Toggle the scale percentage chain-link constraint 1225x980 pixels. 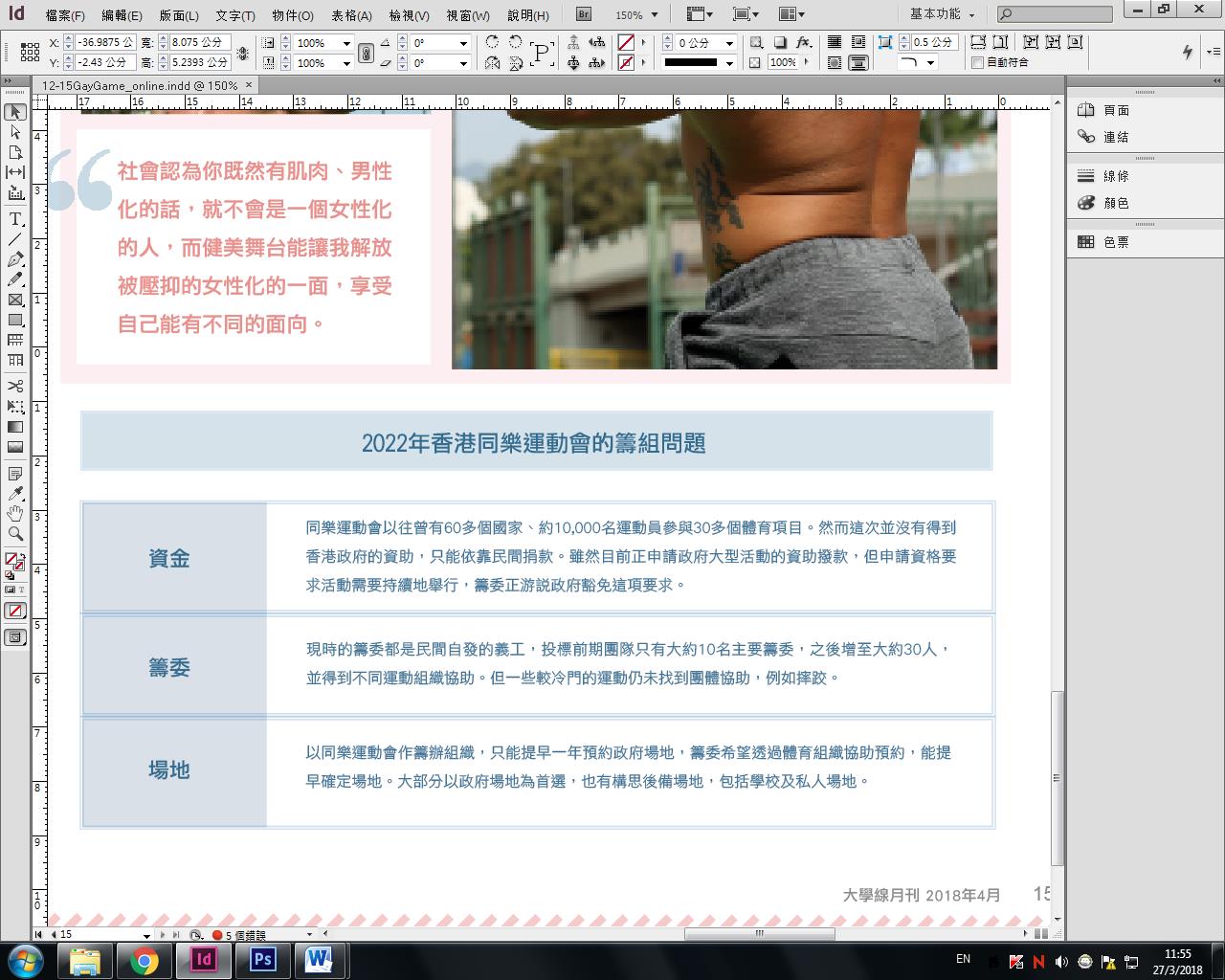point(366,54)
